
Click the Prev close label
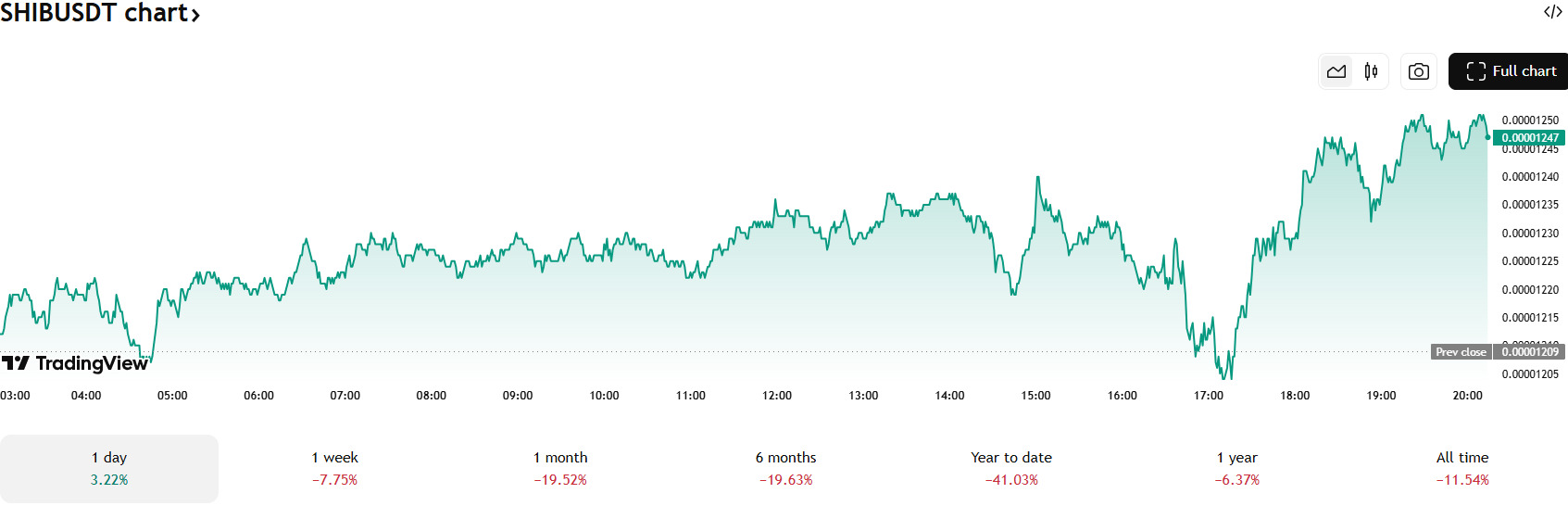(x=1461, y=352)
